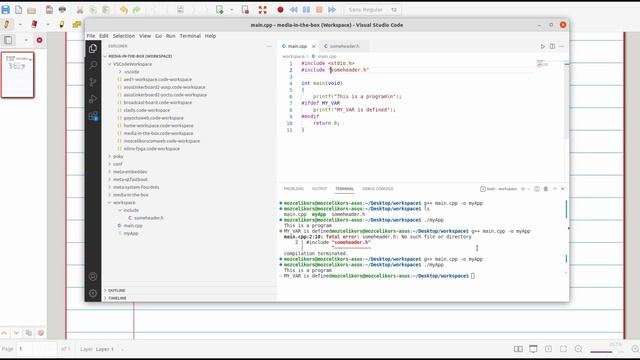
Task: Open the pen tool options dropdown
Action: [x=20, y=24]
